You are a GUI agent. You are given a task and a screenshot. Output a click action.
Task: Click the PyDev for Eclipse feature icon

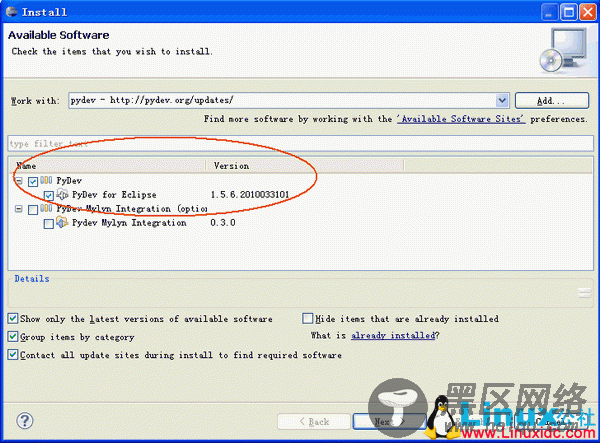pos(62,194)
